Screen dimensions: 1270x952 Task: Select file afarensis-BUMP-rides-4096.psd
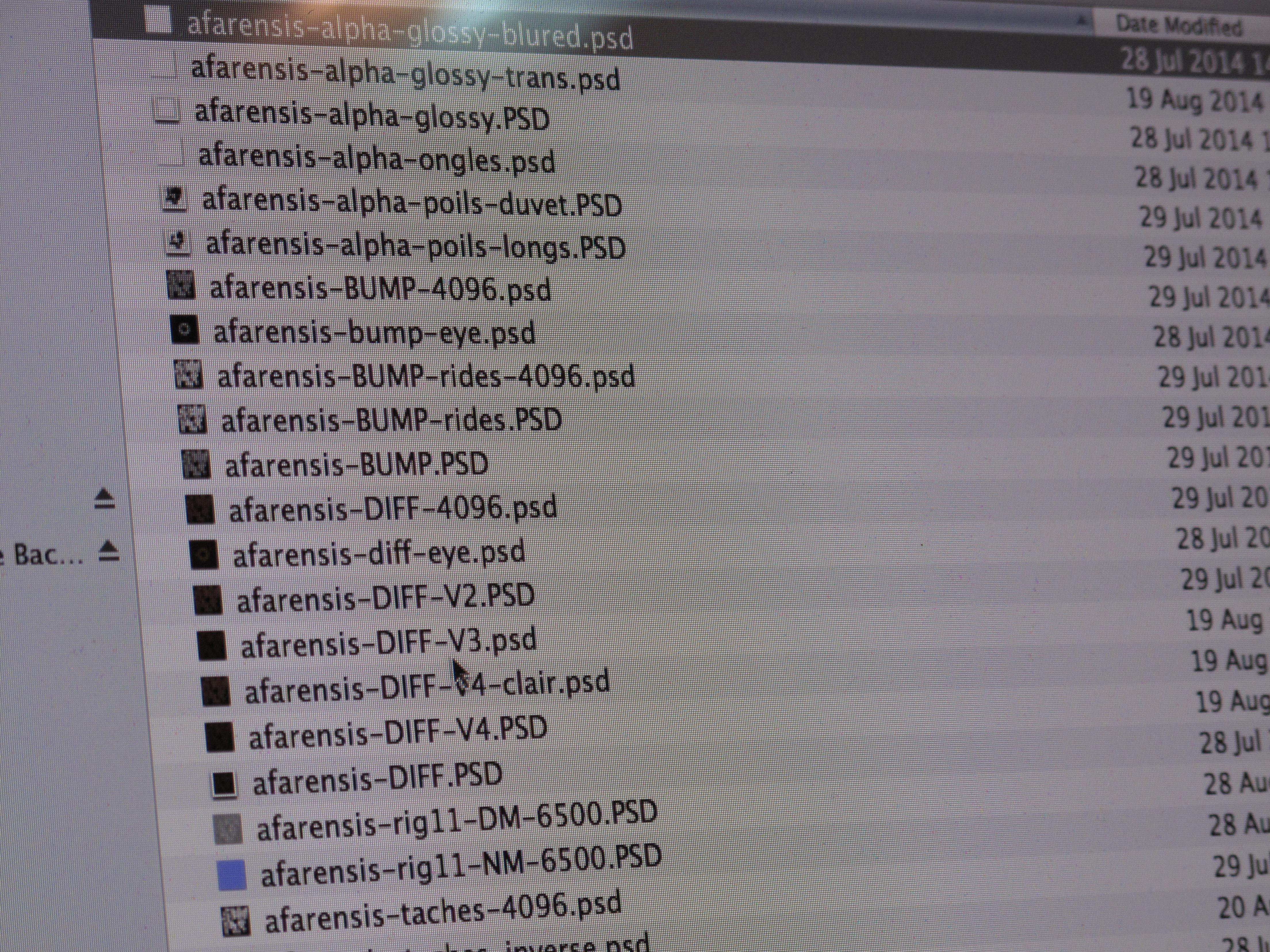click(x=426, y=377)
